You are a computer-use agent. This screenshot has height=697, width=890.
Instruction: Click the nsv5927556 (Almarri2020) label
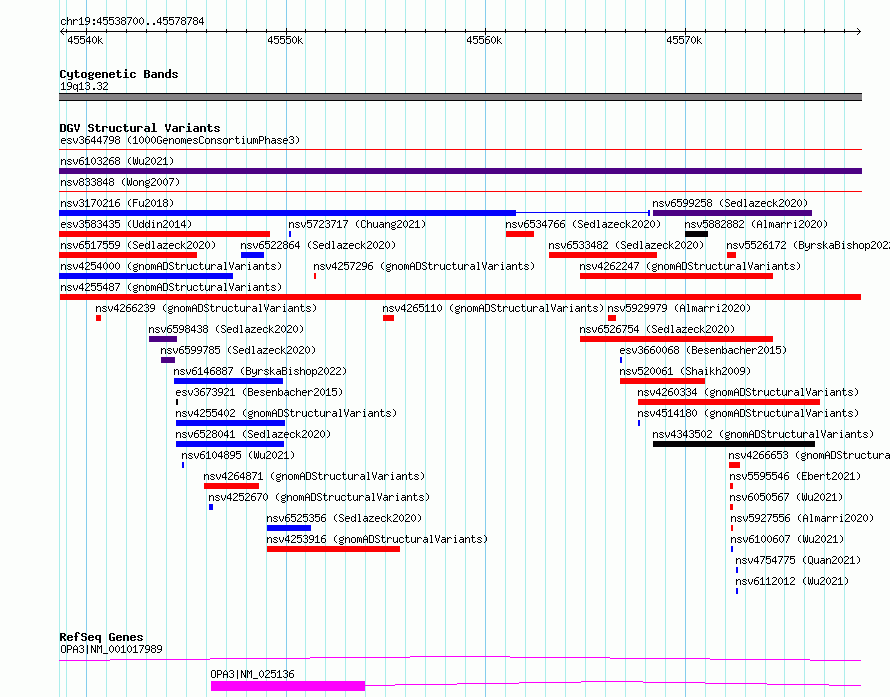801,518
